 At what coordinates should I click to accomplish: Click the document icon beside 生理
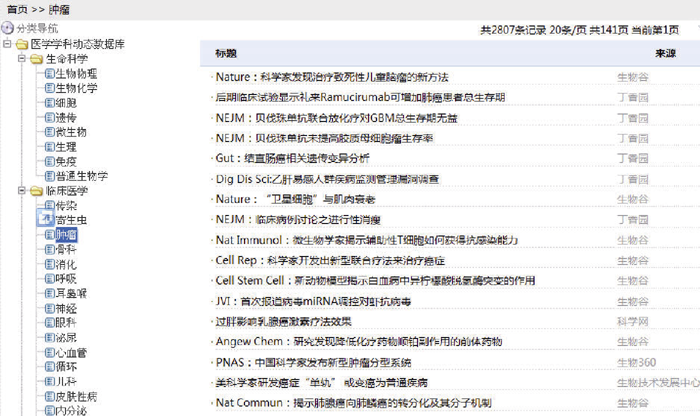(x=50, y=146)
